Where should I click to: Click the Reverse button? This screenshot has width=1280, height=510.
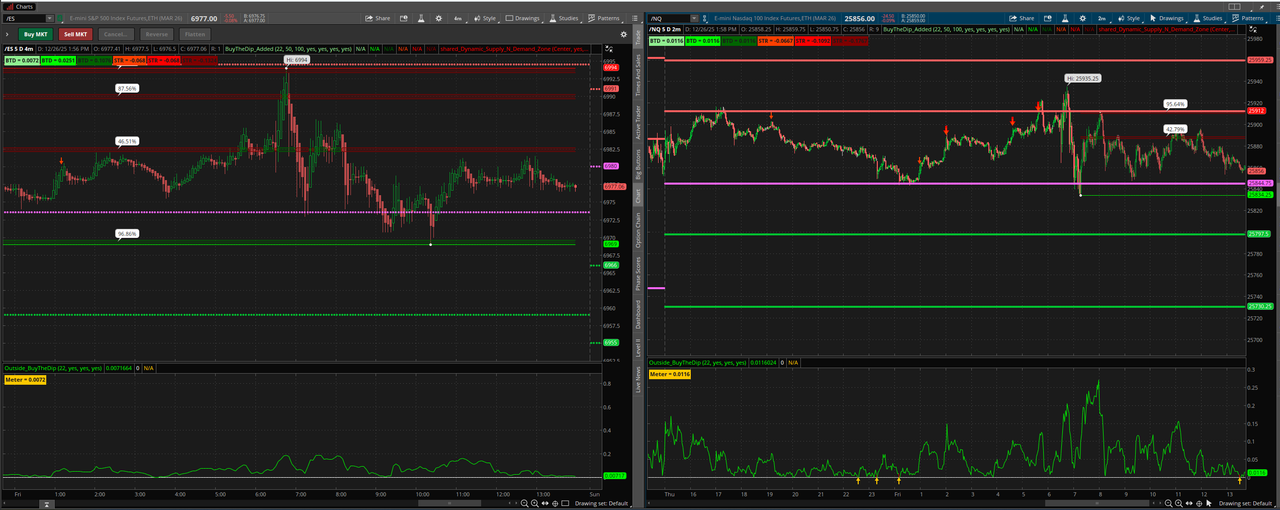point(157,34)
